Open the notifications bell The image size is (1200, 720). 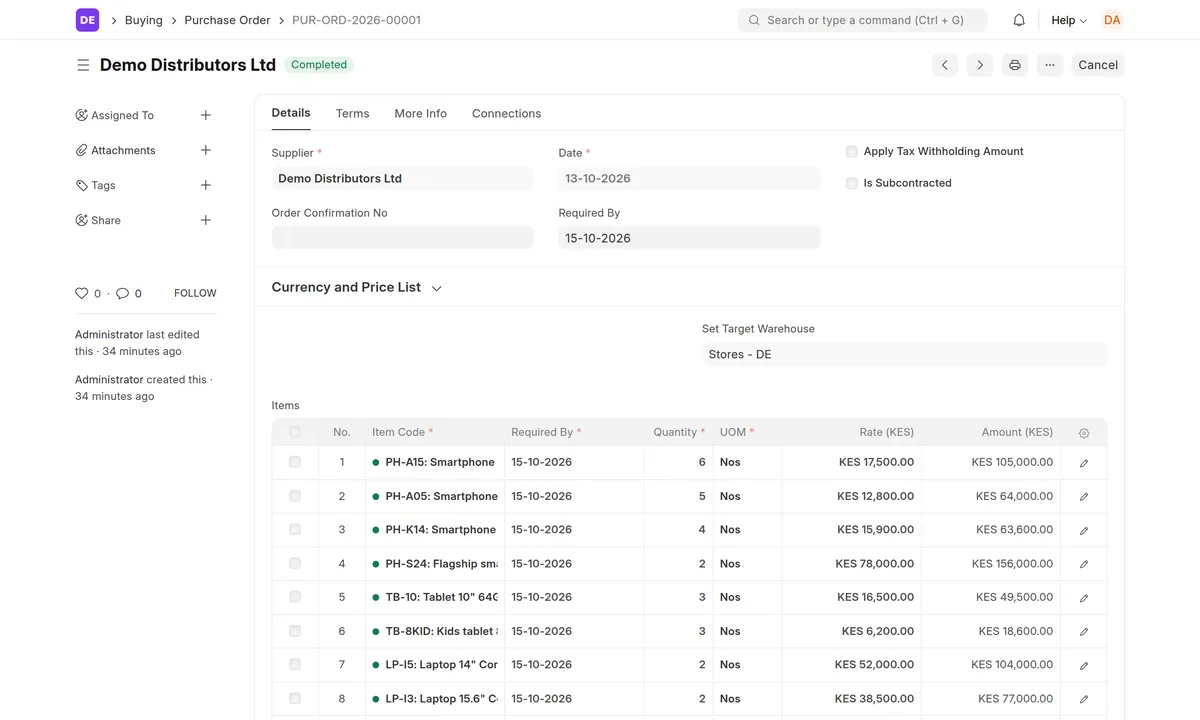[1019, 20]
